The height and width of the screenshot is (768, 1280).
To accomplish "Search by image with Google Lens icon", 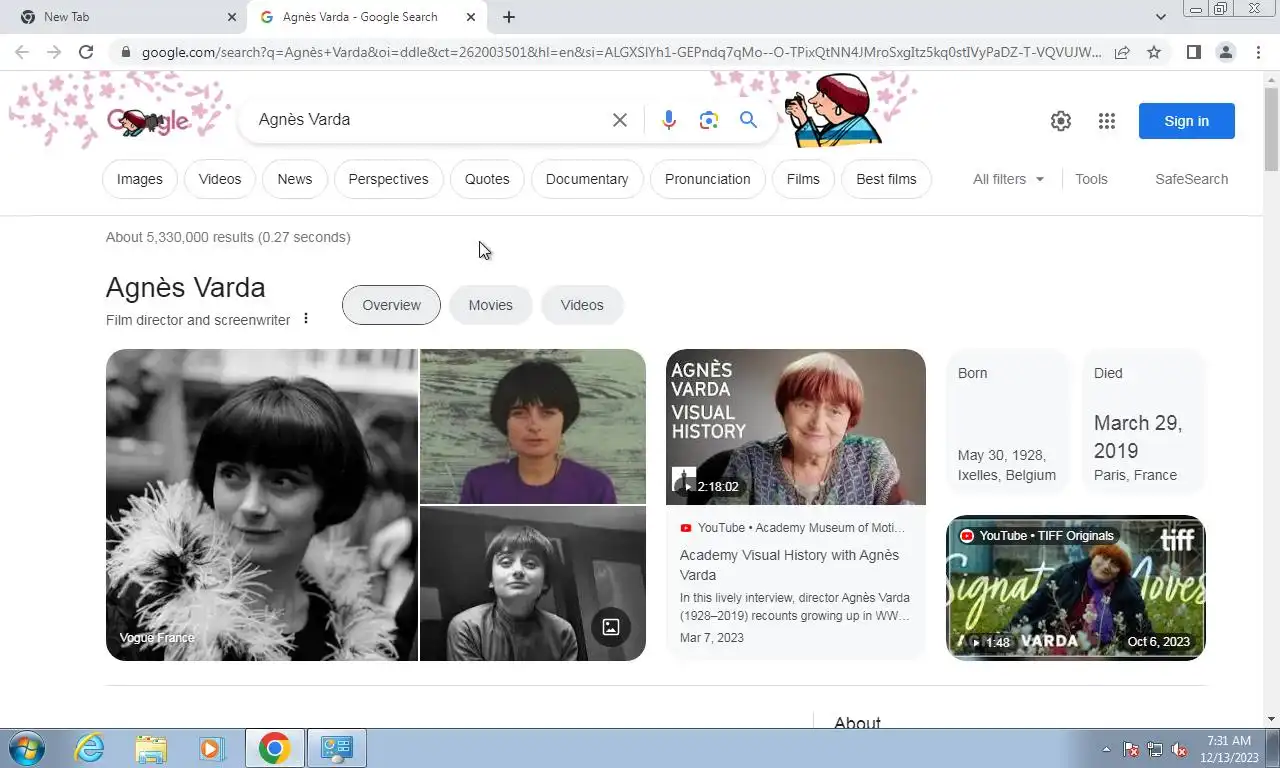I will 709,120.
